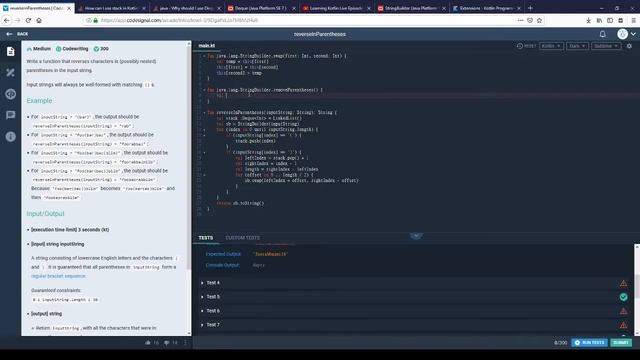Close the 'How can I use stack' tab
640x360 pixels.
144,8
